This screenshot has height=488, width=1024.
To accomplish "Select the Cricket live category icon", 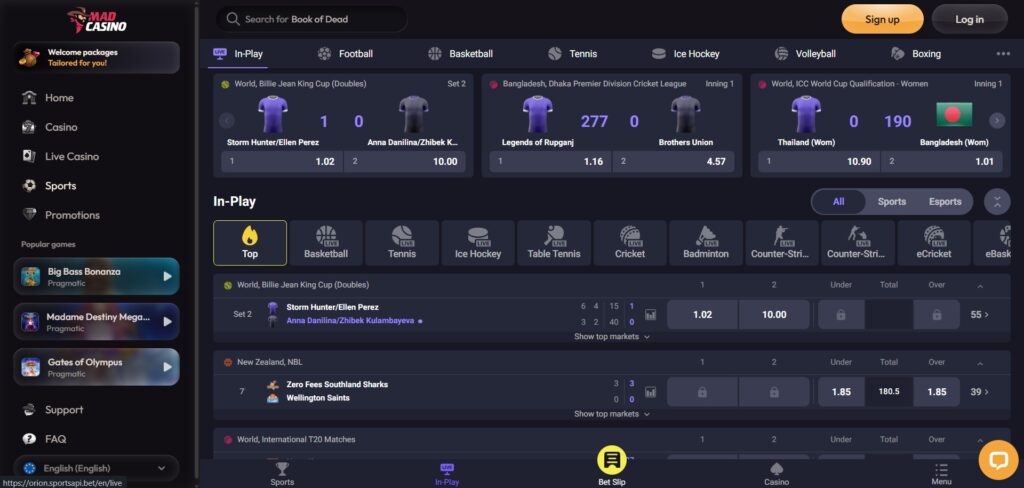I will [x=630, y=243].
